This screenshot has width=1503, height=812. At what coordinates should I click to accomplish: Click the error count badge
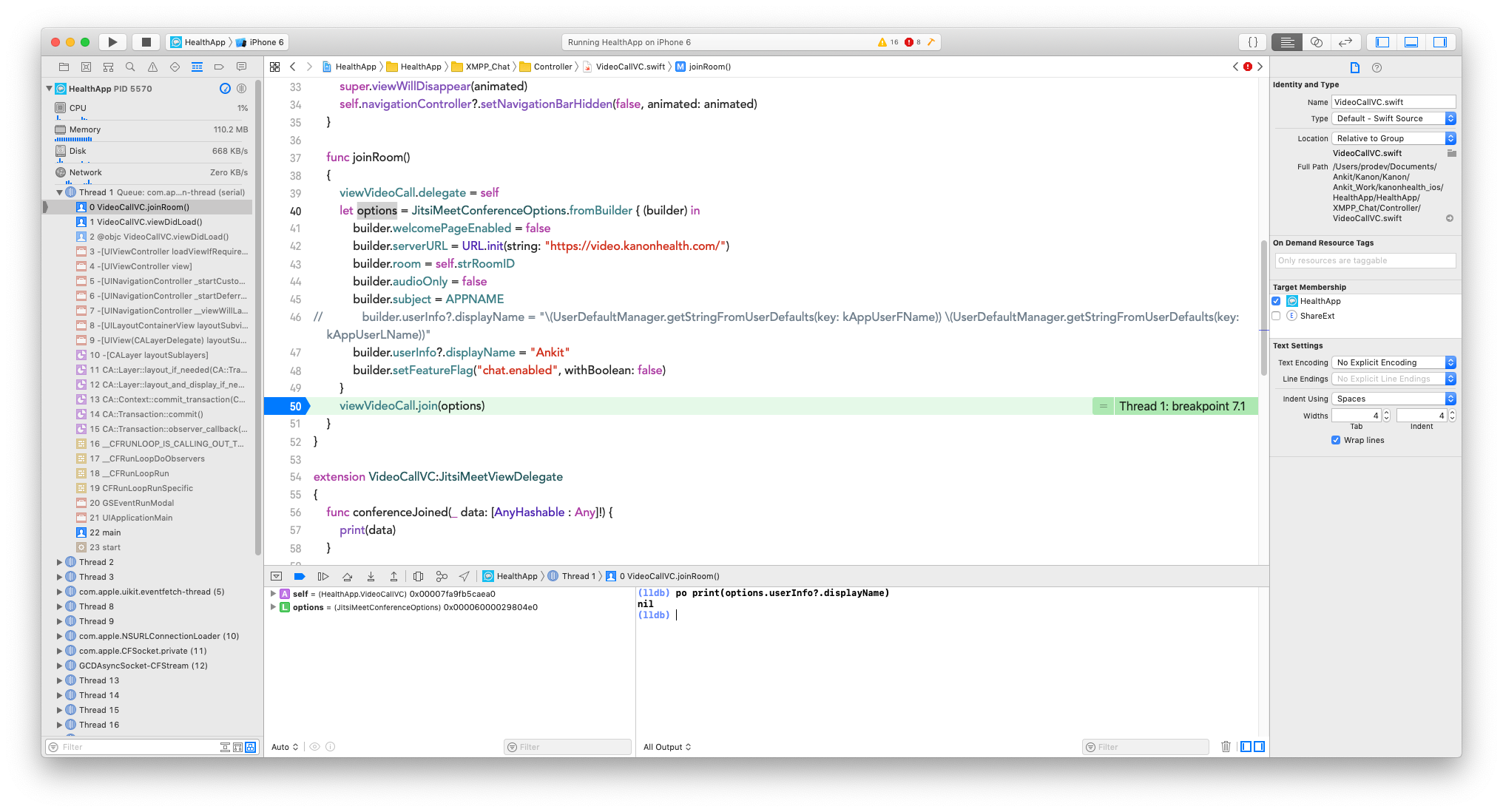click(913, 42)
